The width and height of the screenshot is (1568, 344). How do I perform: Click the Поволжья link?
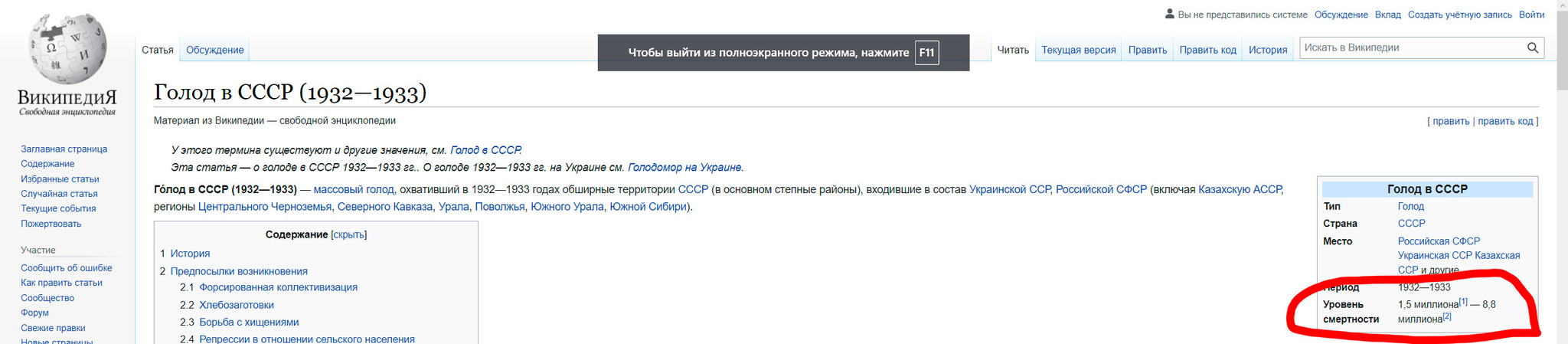(500, 207)
